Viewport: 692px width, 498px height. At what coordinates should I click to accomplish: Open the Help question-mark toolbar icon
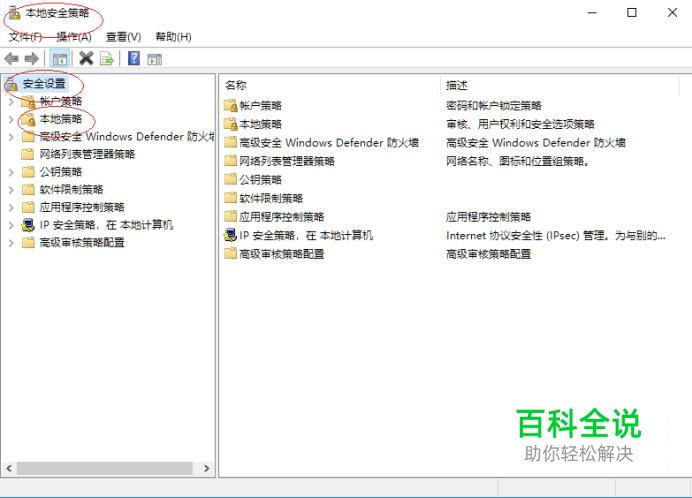[134, 58]
